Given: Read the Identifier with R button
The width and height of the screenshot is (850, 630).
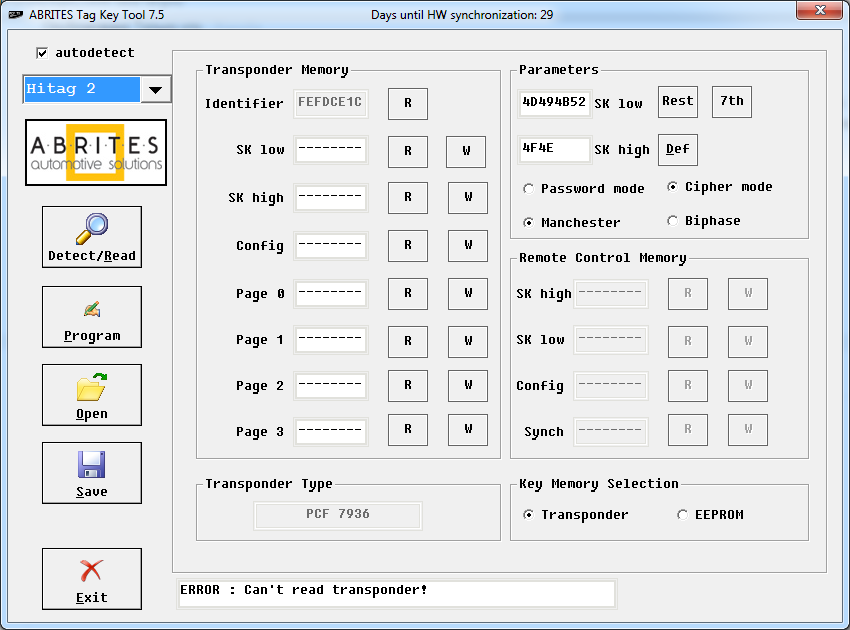Looking at the screenshot, I should tap(408, 104).
